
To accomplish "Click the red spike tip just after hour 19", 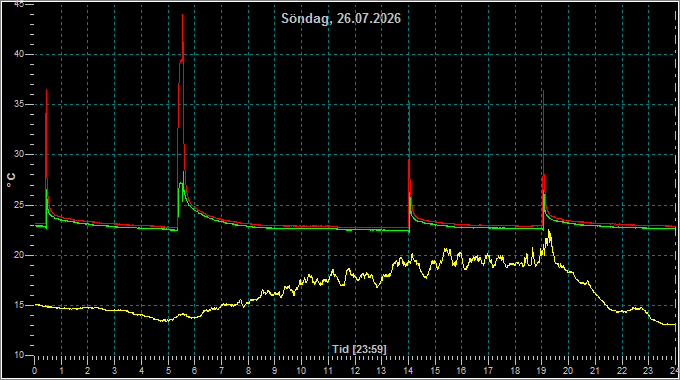I will point(543,91).
